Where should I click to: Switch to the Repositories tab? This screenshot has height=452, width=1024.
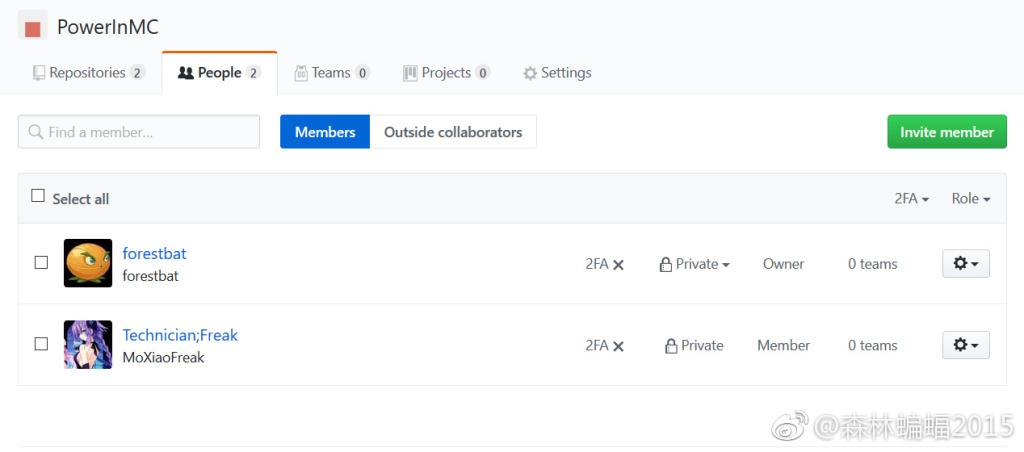(88, 73)
